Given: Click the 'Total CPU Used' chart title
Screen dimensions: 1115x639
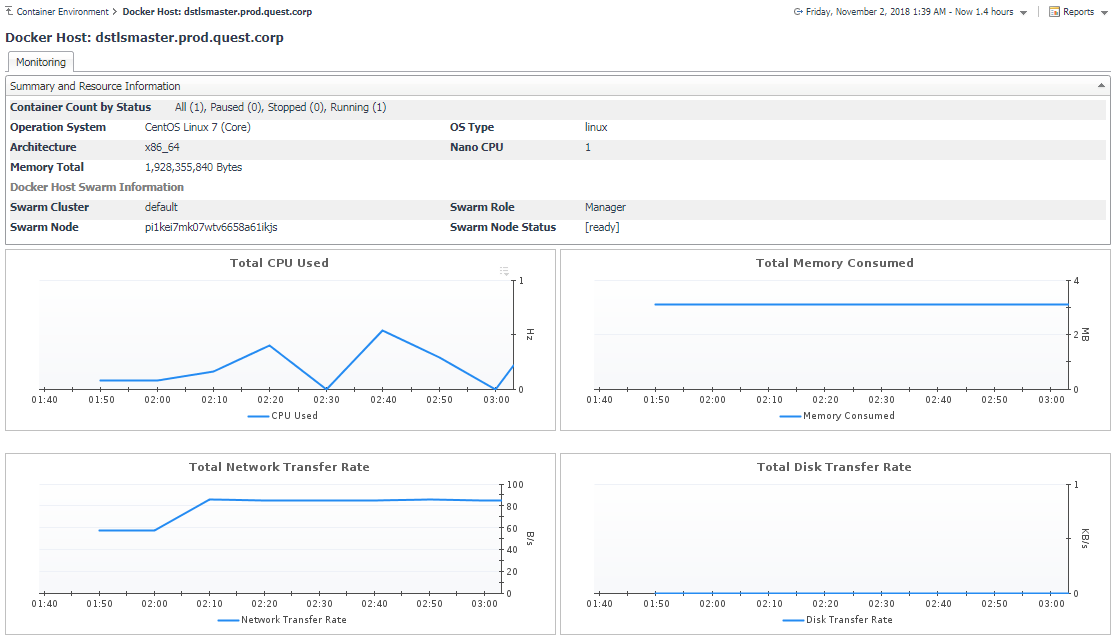Looking at the screenshot, I should coord(279,263).
